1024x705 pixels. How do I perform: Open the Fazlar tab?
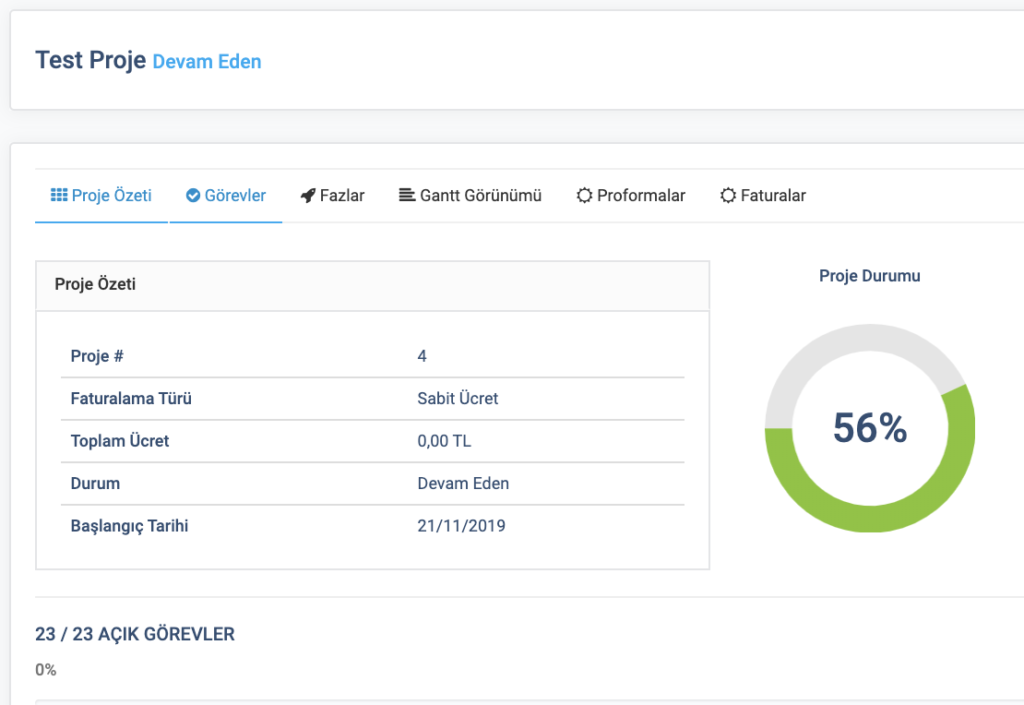pos(332,195)
